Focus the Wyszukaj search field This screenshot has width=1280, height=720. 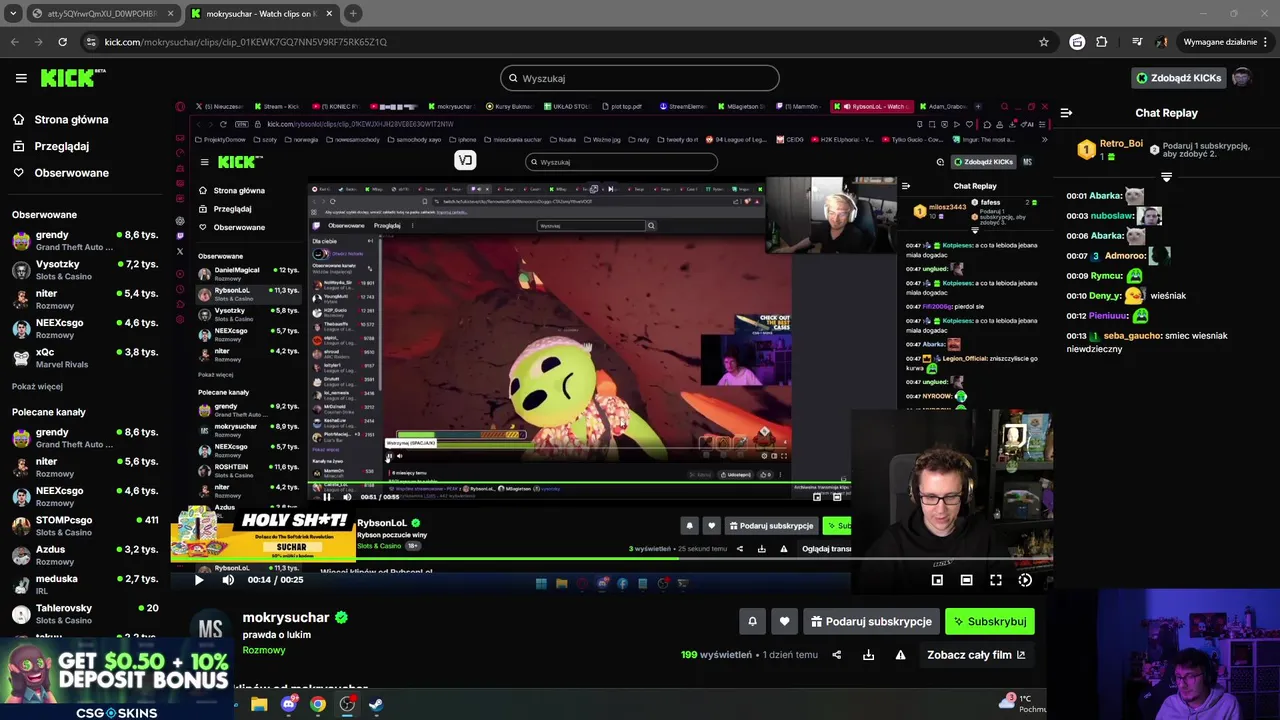click(x=640, y=78)
